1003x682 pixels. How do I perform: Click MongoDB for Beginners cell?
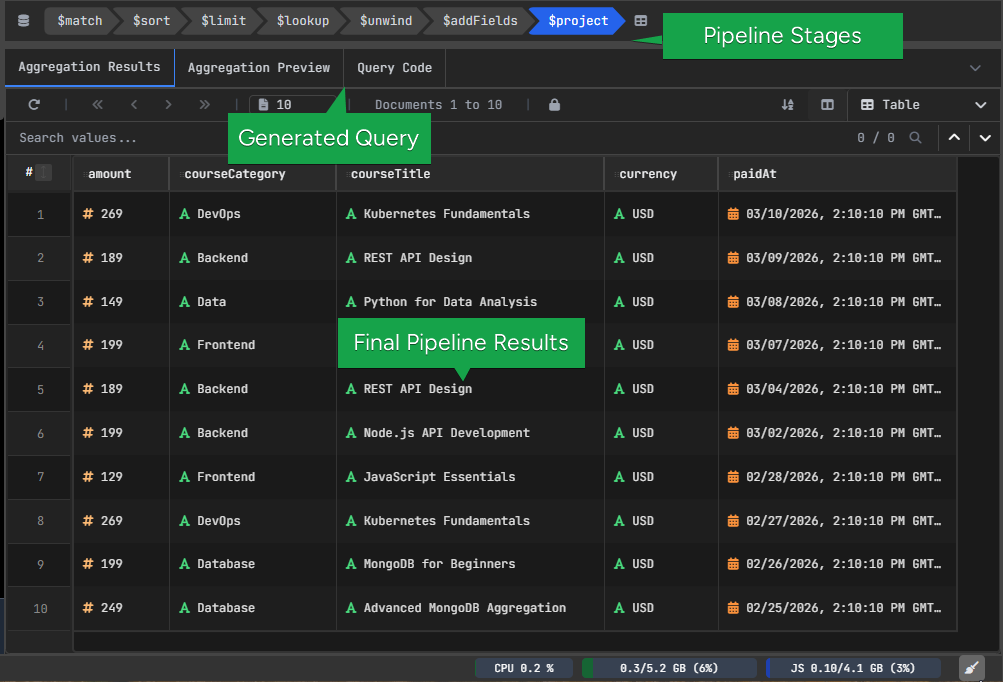click(x=470, y=564)
